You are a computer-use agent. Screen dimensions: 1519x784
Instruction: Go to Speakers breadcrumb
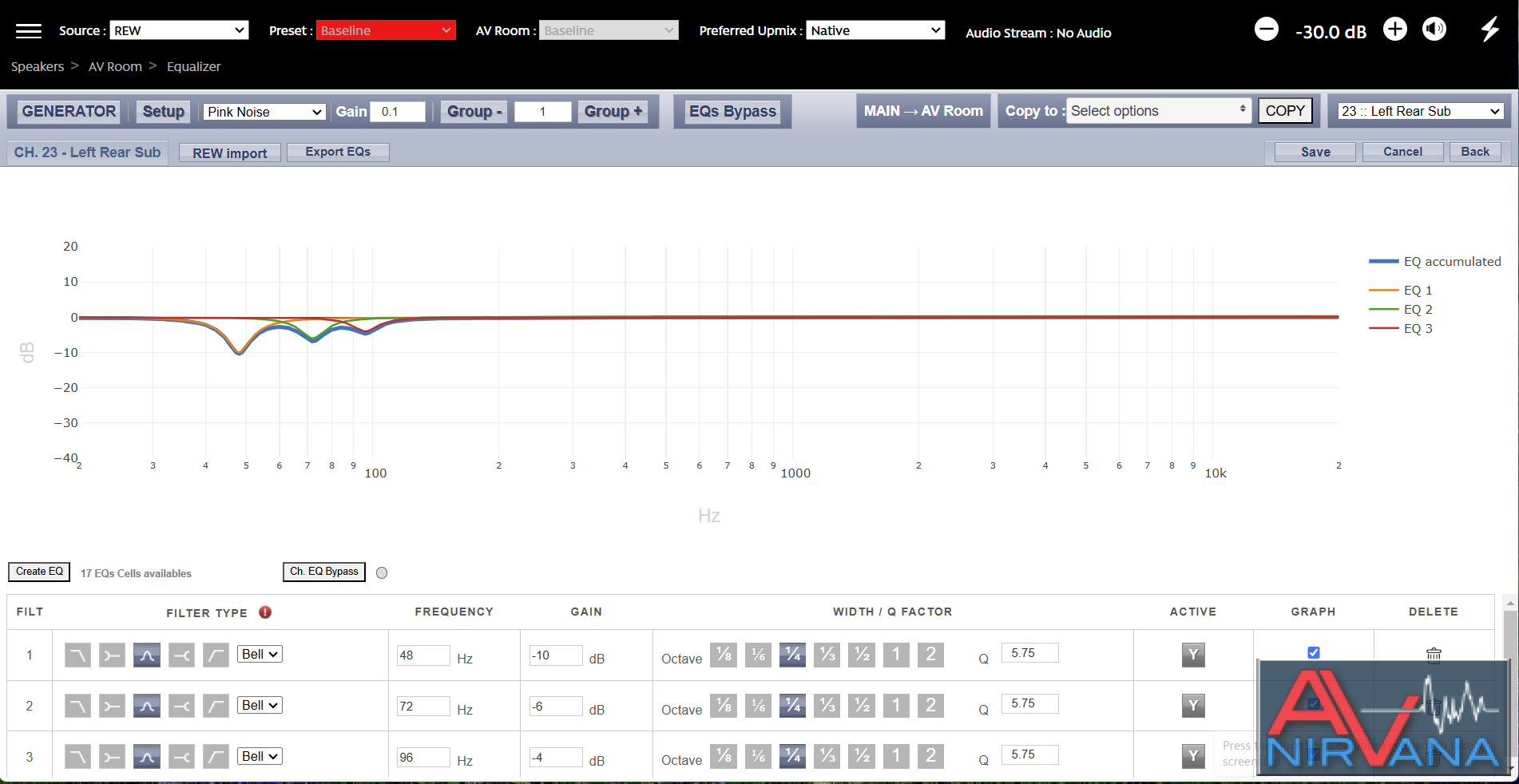pyautogui.click(x=38, y=66)
